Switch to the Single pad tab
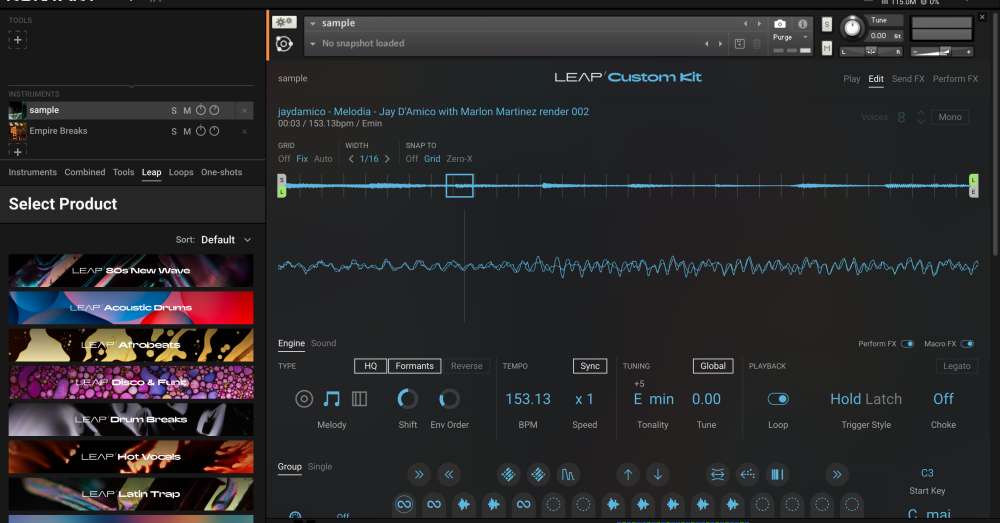The width and height of the screenshot is (1000, 523). 320,467
